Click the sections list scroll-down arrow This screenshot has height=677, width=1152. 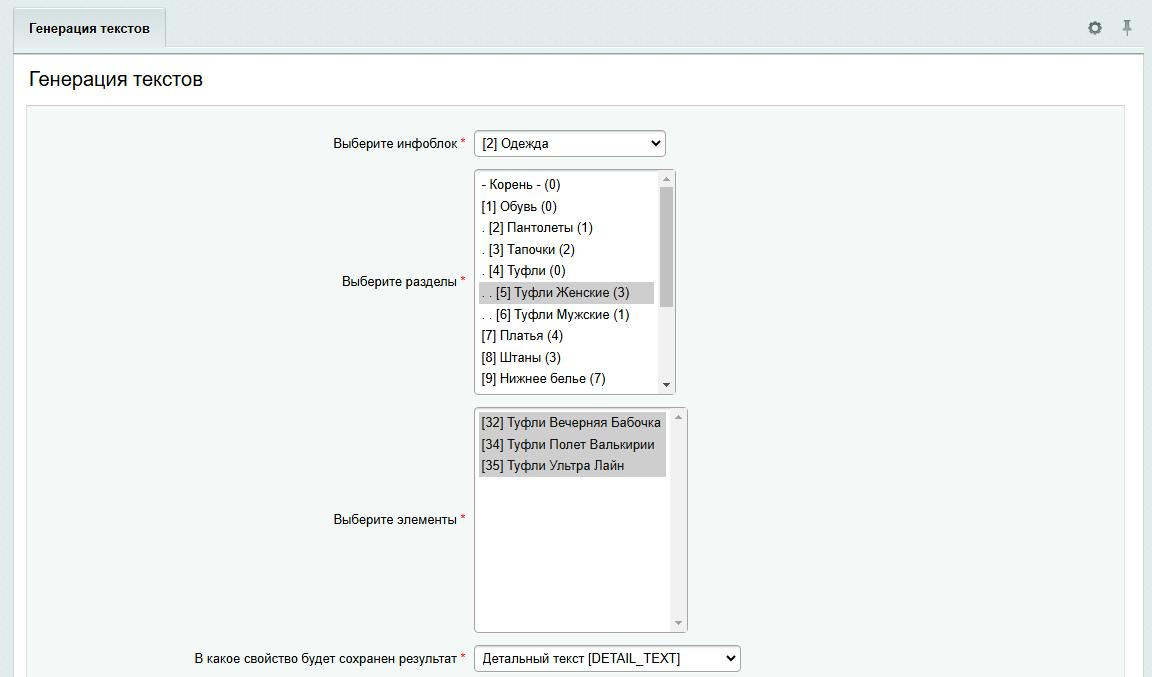[666, 385]
